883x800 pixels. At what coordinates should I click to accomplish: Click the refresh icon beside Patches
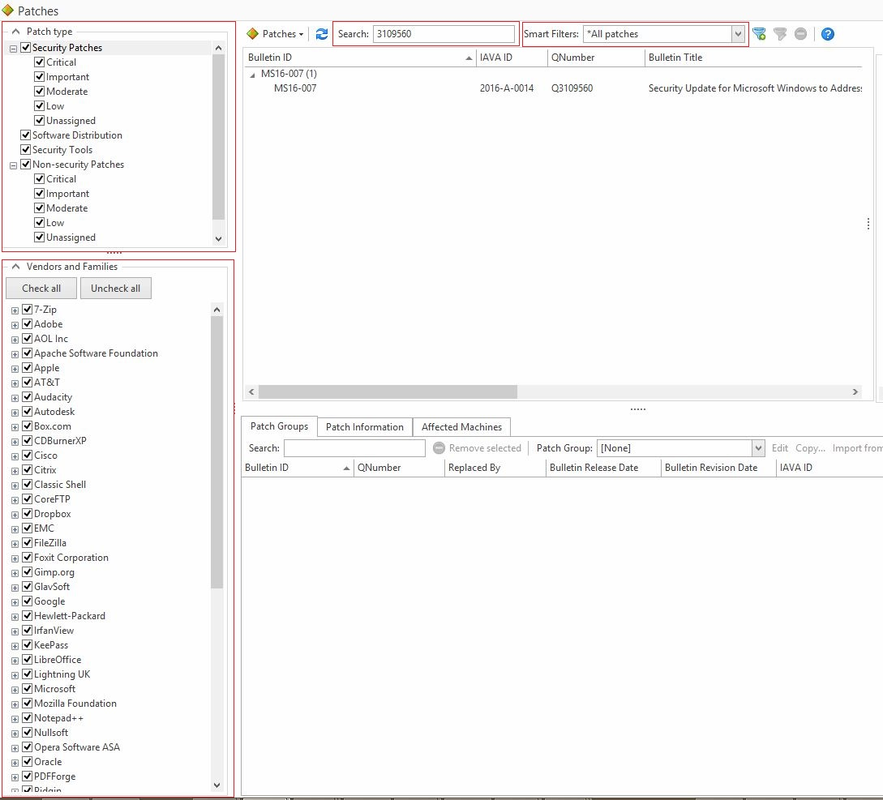322,34
